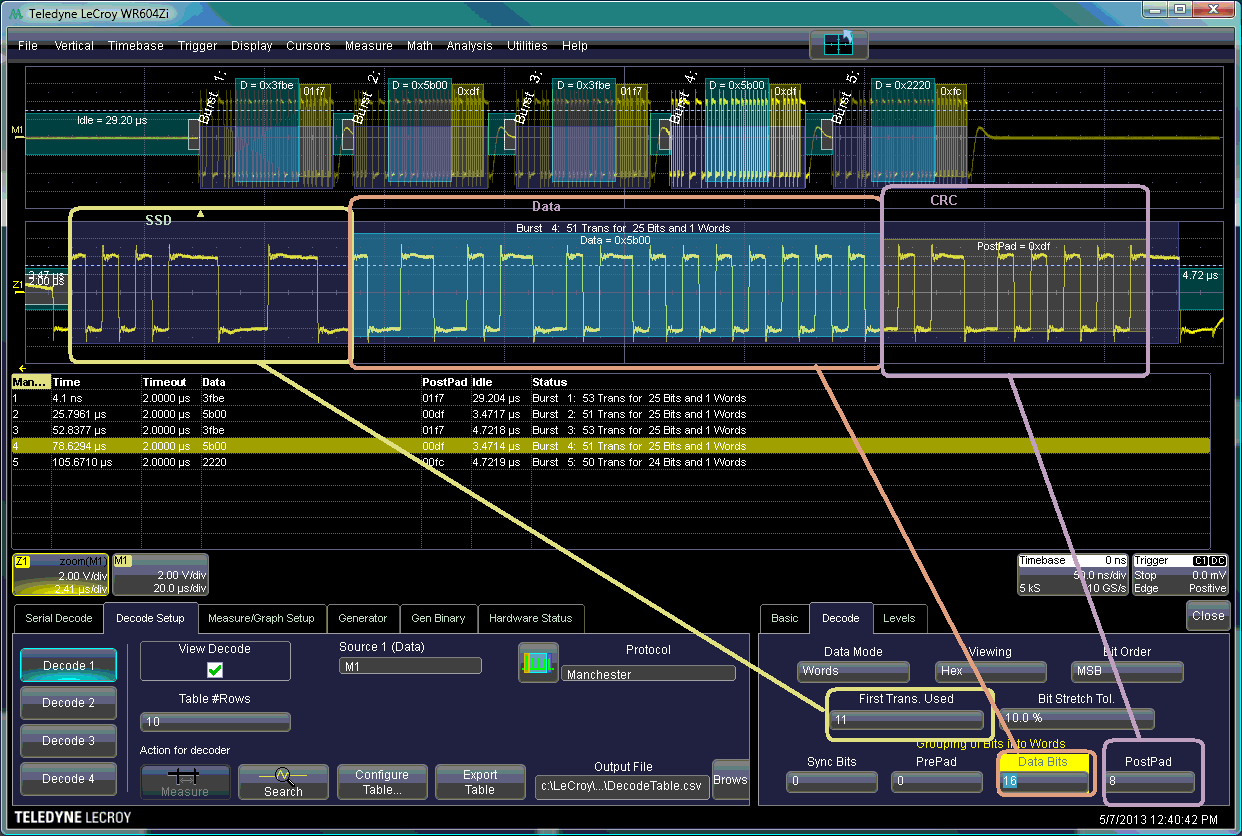This screenshot has width=1242, height=836.
Task: Click the Export Table button
Action: click(480, 781)
